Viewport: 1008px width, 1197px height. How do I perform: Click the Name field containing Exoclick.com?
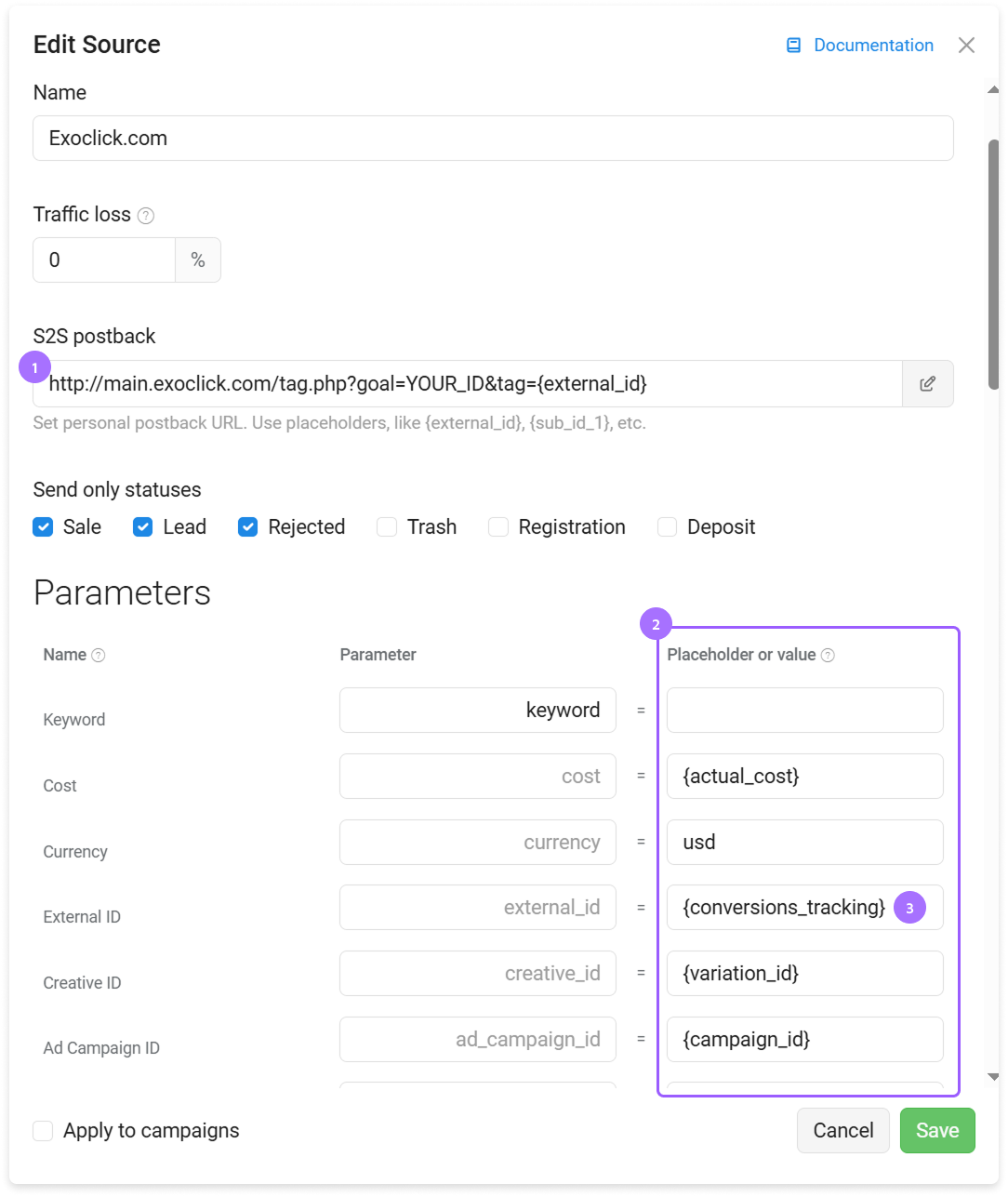tap(493, 139)
